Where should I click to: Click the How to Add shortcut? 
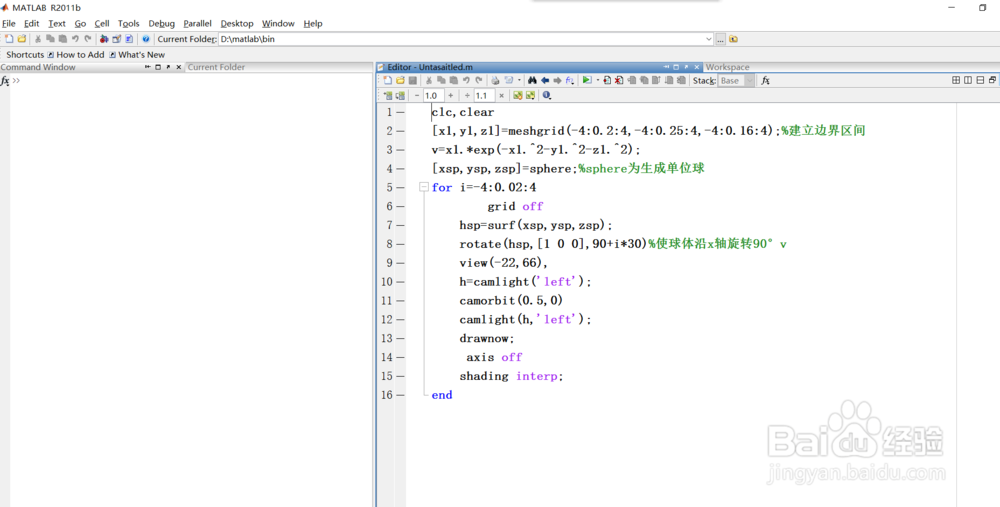click(x=75, y=55)
